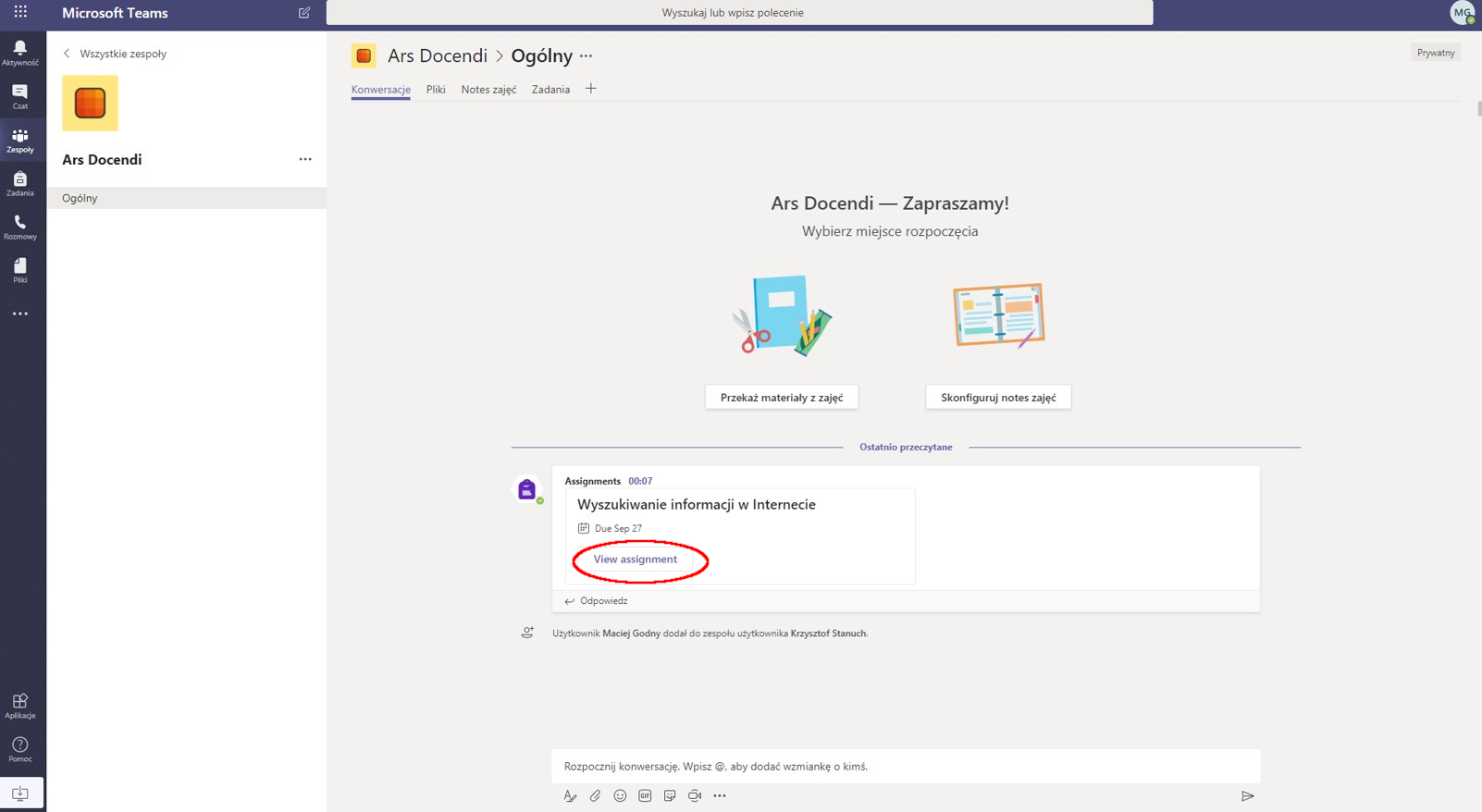Viewport: 1482px width, 812px height.
Task: Click Skonfiguruj notes zajęć button
Action: (998, 398)
